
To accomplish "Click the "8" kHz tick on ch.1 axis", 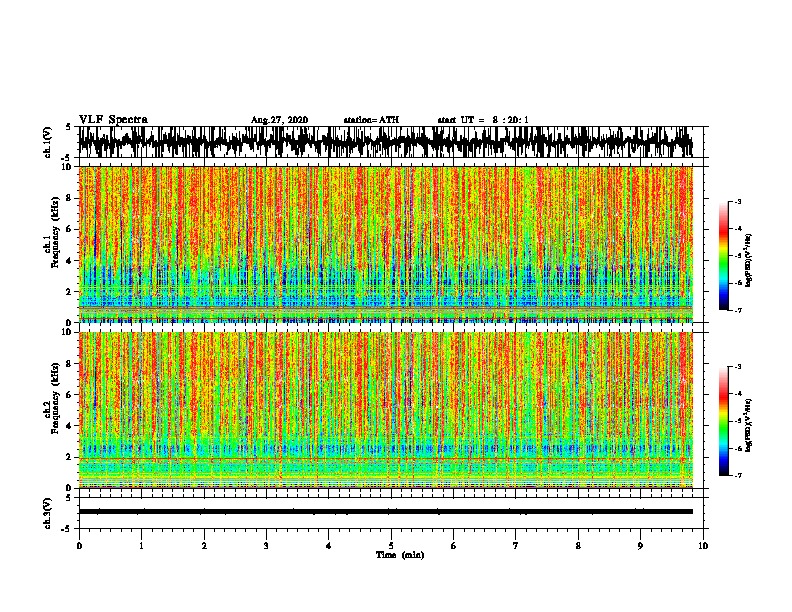I will point(70,198).
